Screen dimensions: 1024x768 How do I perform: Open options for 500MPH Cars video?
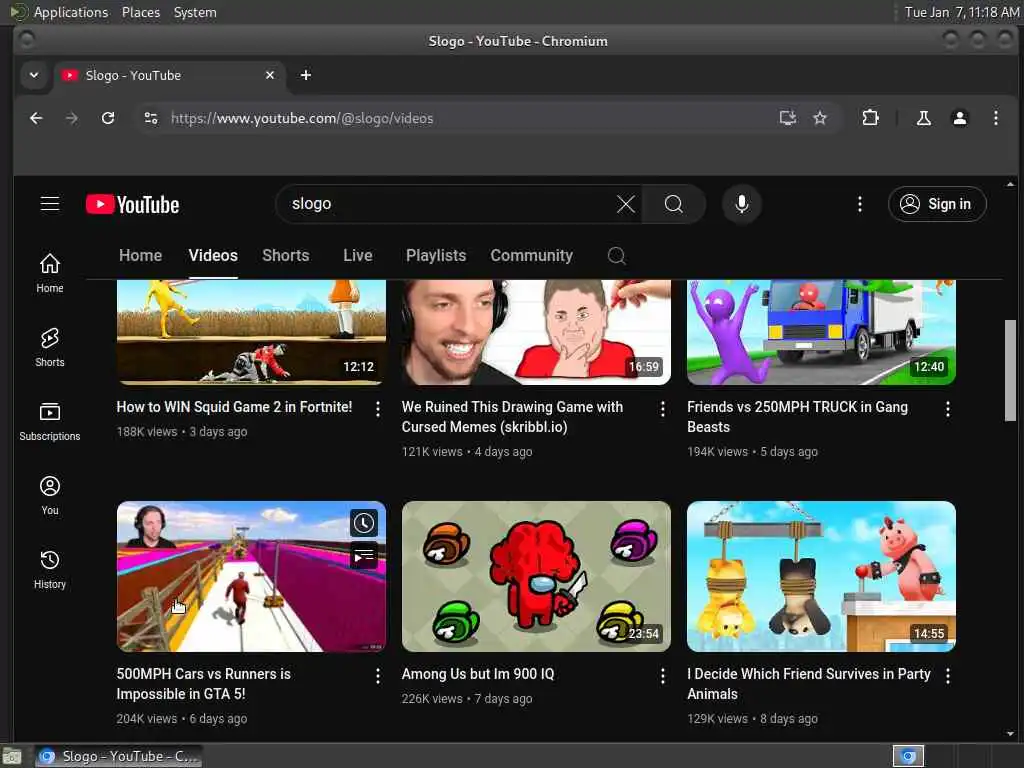[x=377, y=676]
